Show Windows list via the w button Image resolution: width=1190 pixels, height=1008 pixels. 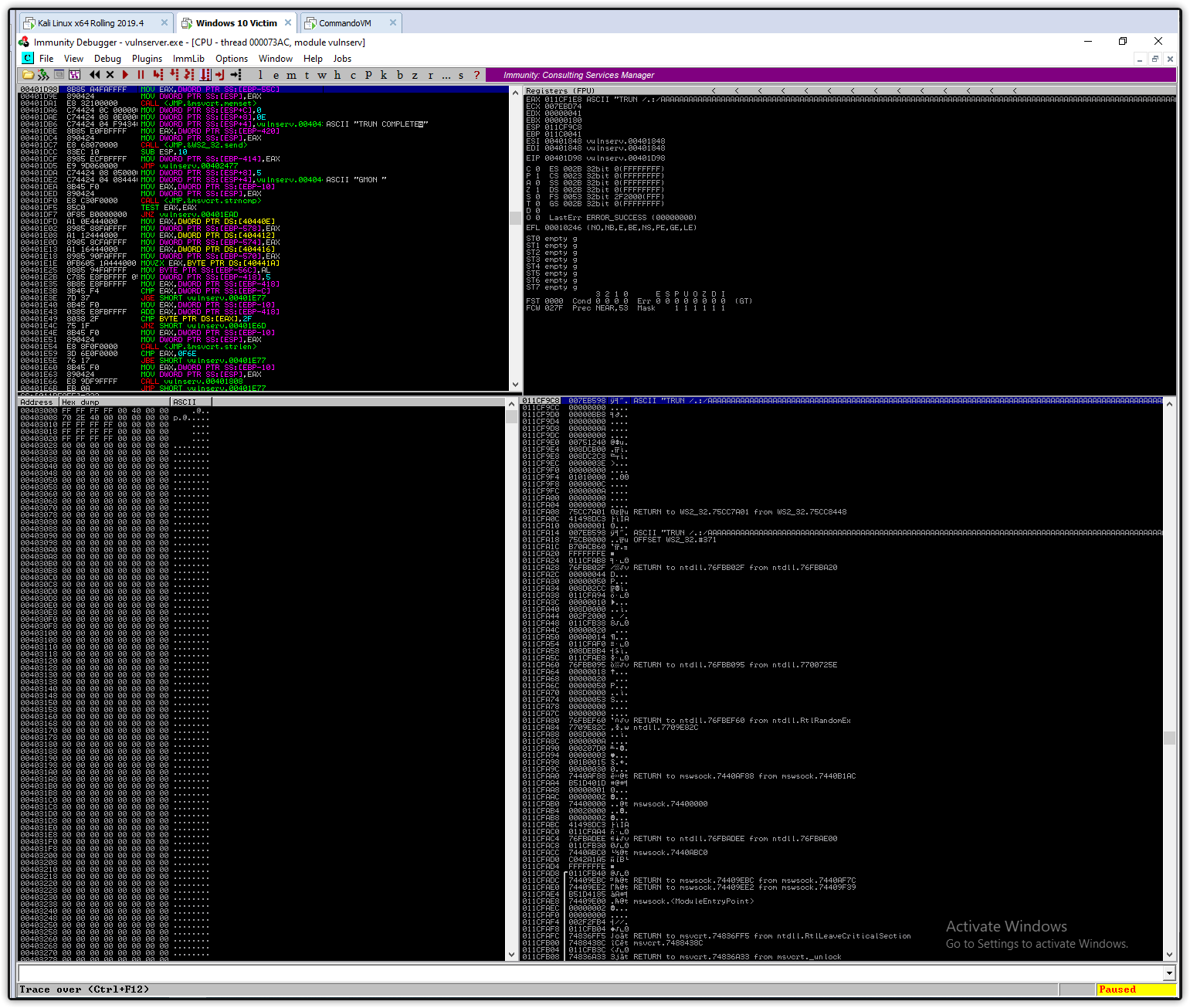pyautogui.click(x=322, y=75)
